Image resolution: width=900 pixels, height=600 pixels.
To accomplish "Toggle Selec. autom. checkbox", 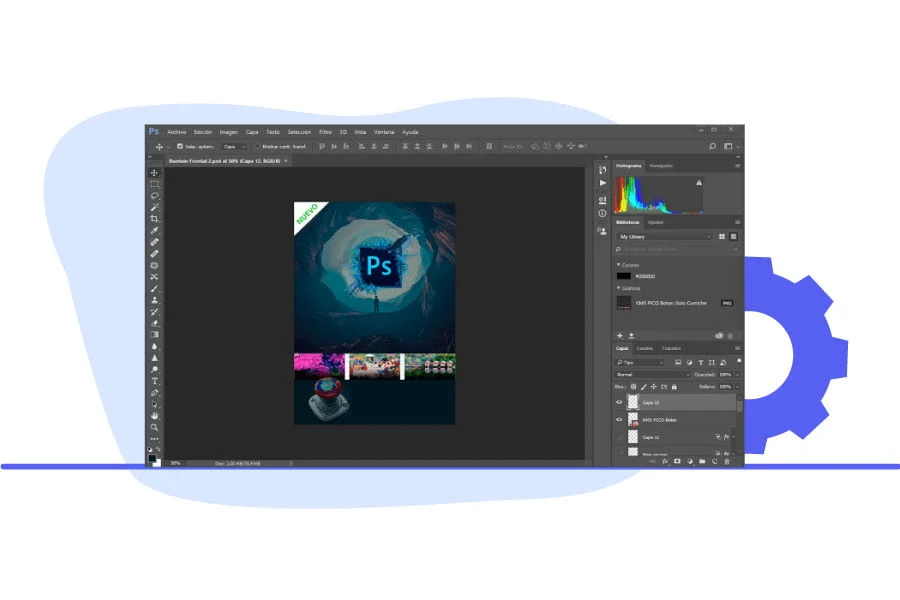I will point(180,146).
